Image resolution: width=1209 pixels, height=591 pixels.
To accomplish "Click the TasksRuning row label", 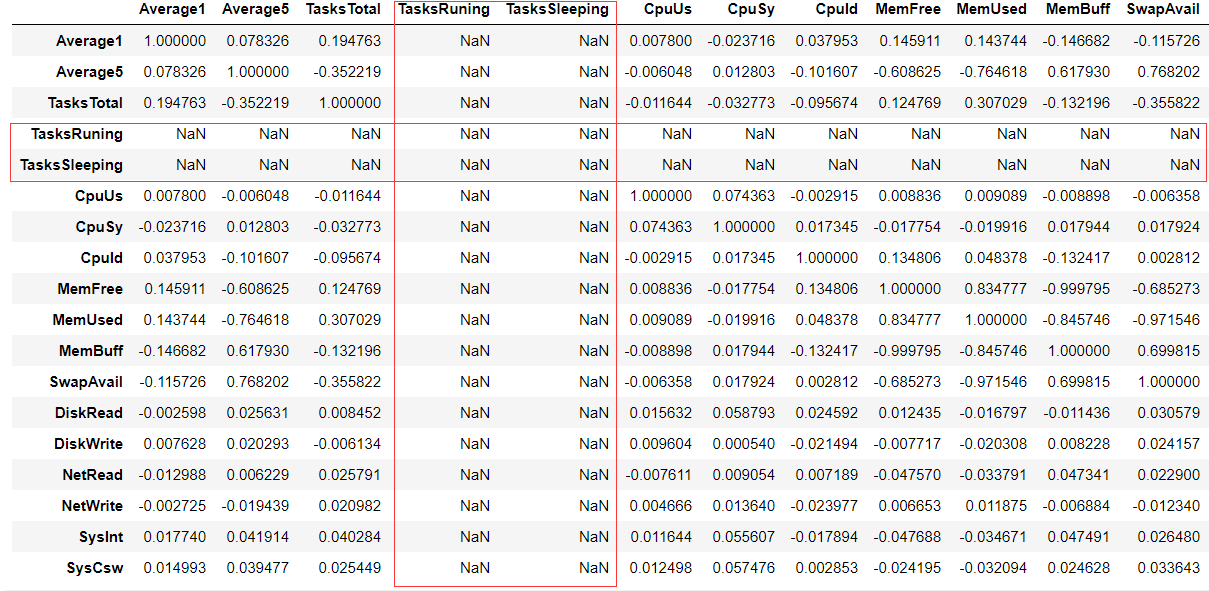I will click(x=77, y=134).
